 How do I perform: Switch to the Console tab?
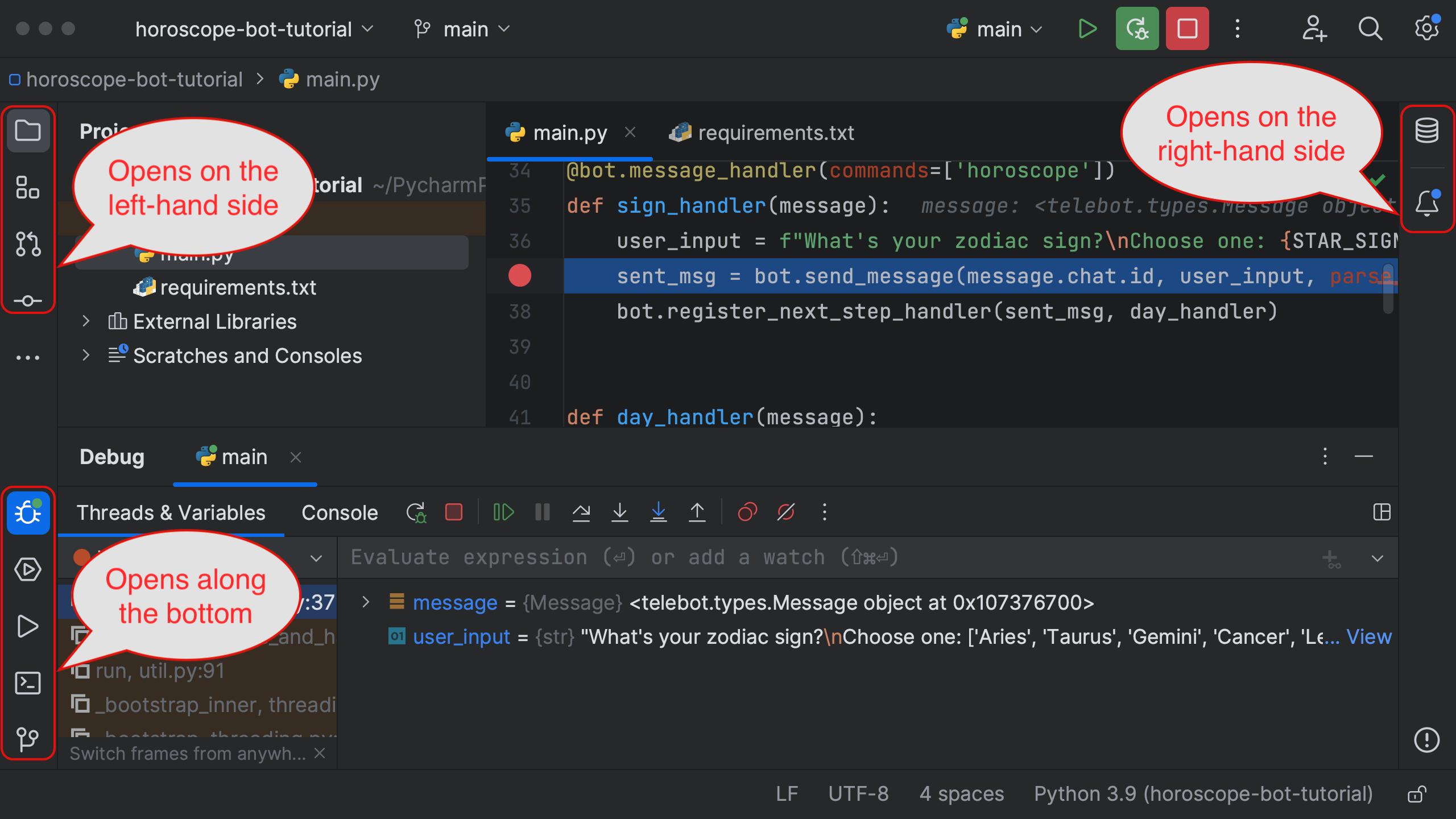pyautogui.click(x=340, y=511)
